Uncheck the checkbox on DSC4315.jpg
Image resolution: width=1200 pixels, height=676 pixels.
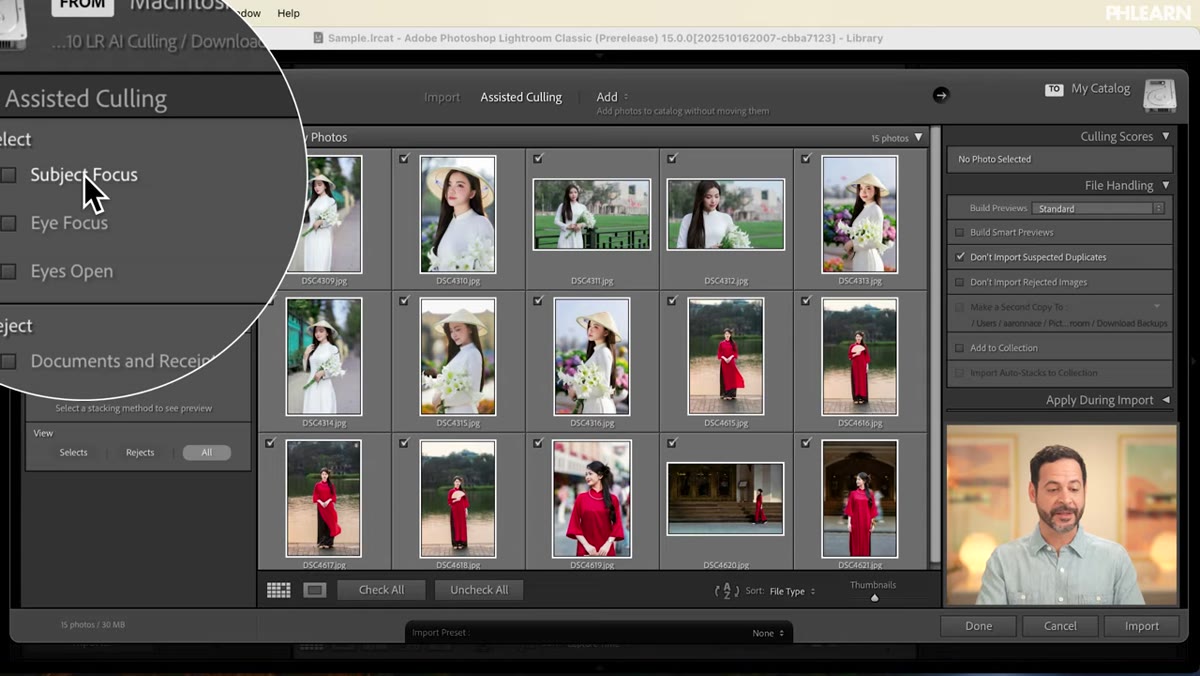click(404, 300)
